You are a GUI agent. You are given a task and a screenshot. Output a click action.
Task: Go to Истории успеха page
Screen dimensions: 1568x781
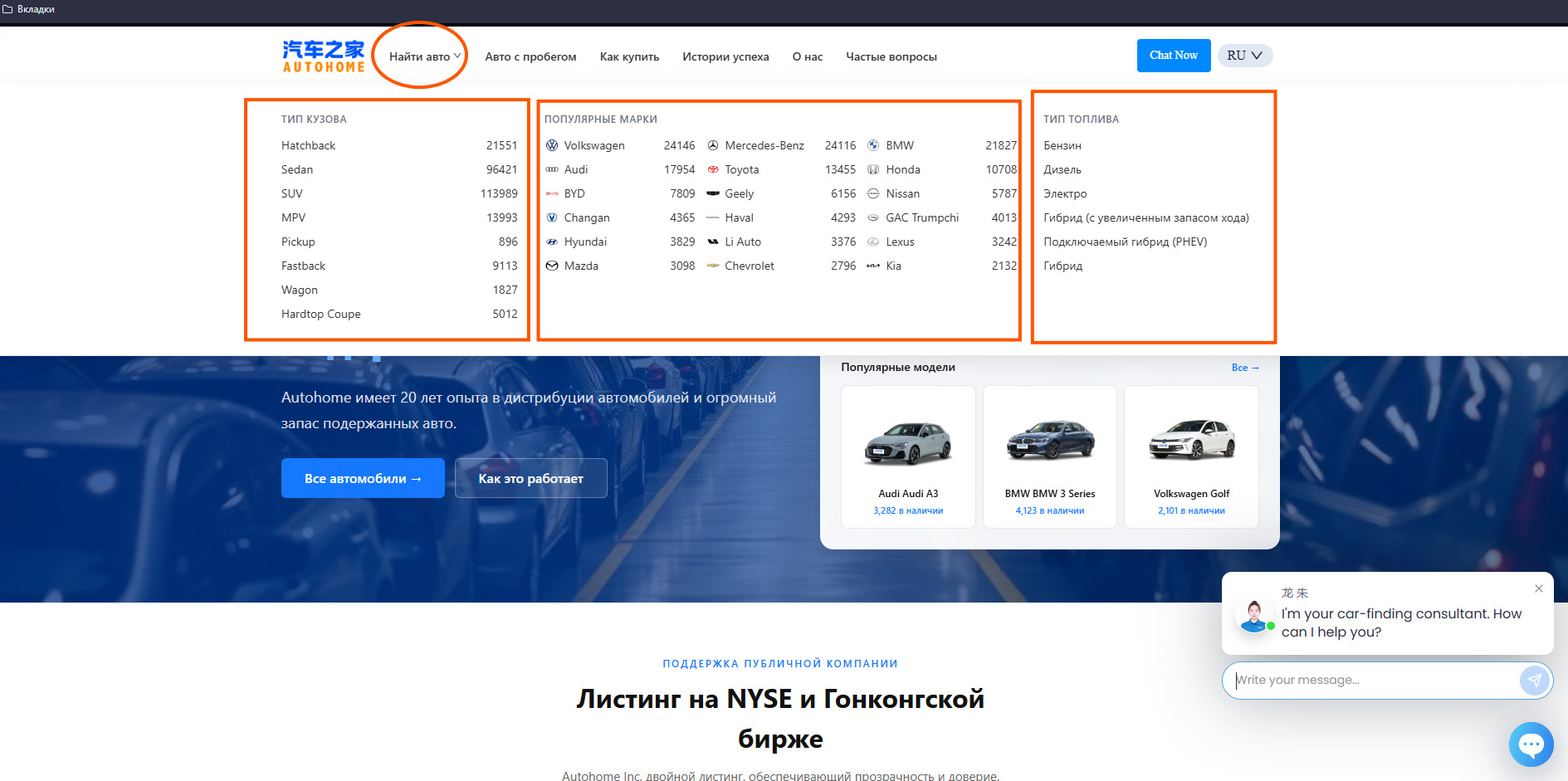725,56
